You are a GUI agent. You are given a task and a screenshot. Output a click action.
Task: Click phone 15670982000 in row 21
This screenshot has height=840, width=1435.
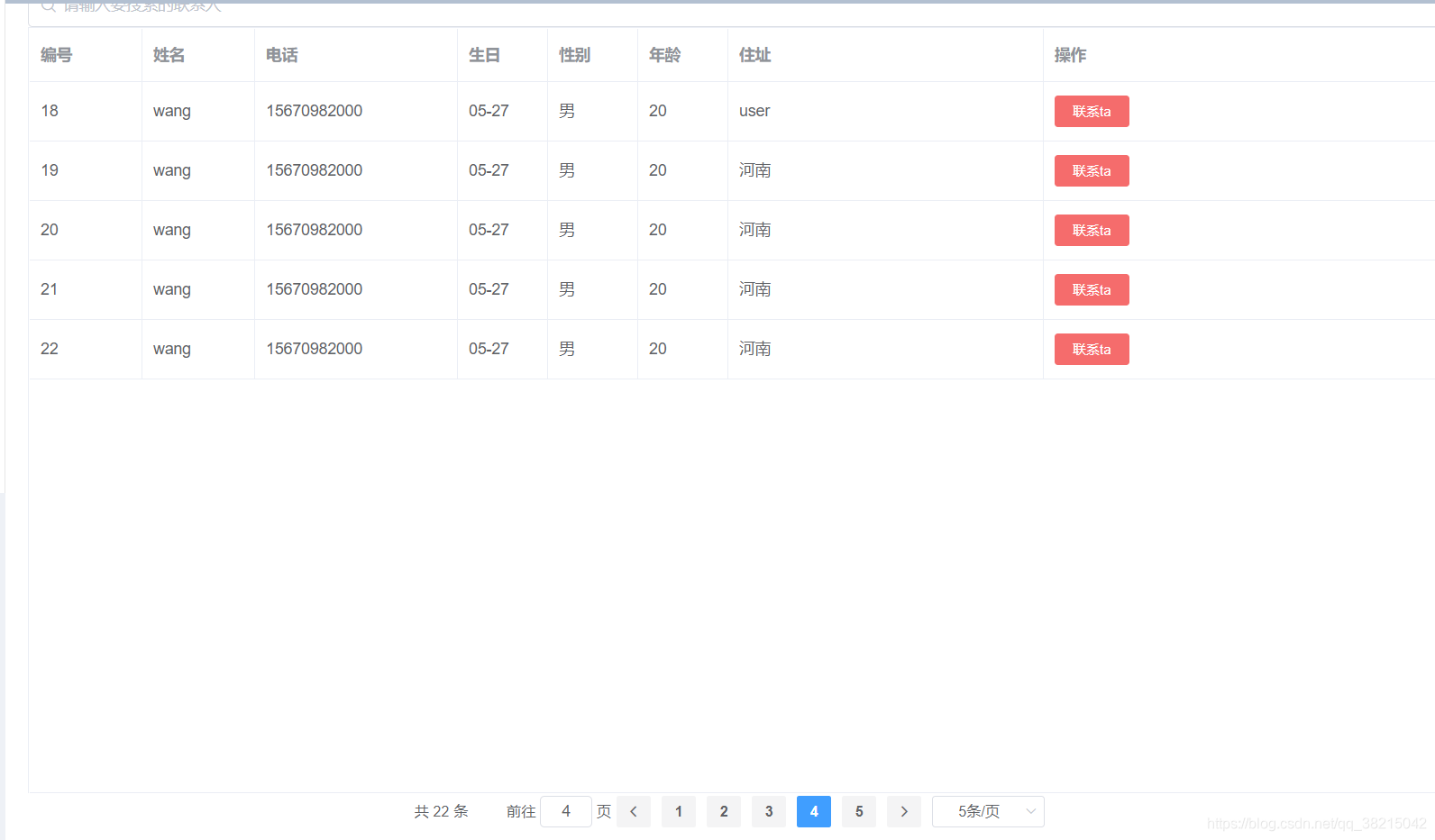[315, 289]
